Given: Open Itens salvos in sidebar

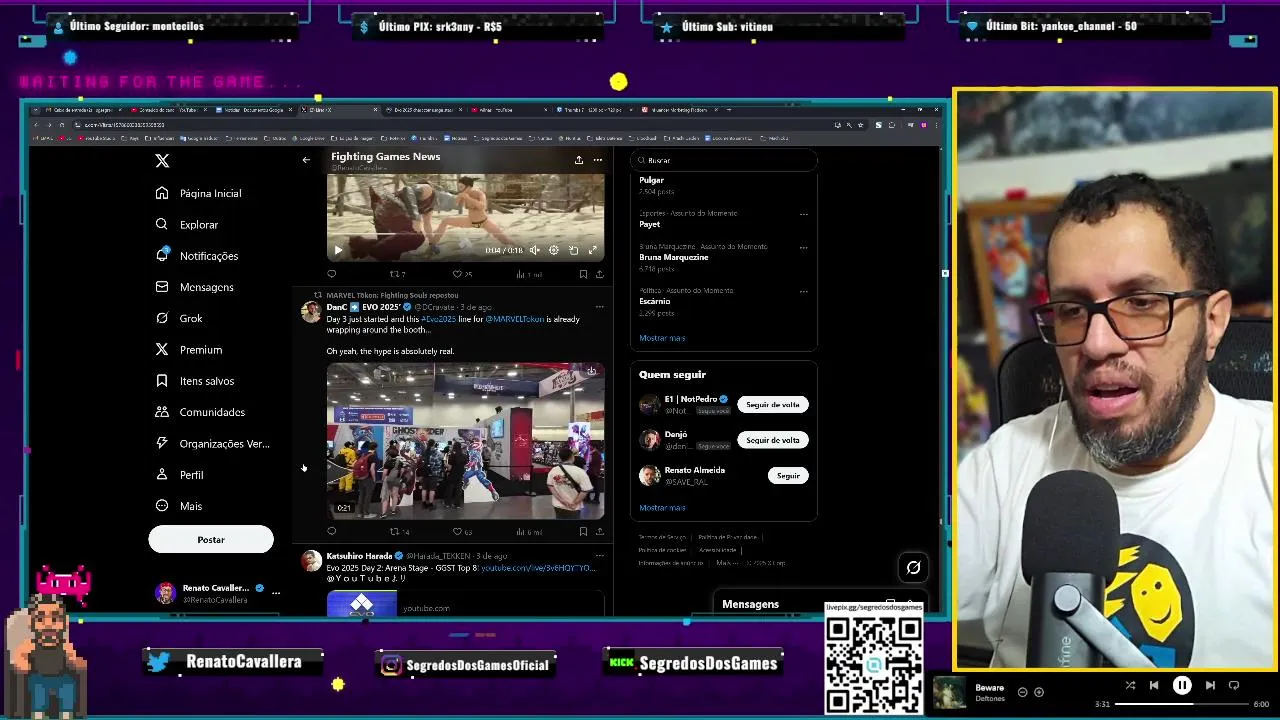Looking at the screenshot, I should coord(195,381).
